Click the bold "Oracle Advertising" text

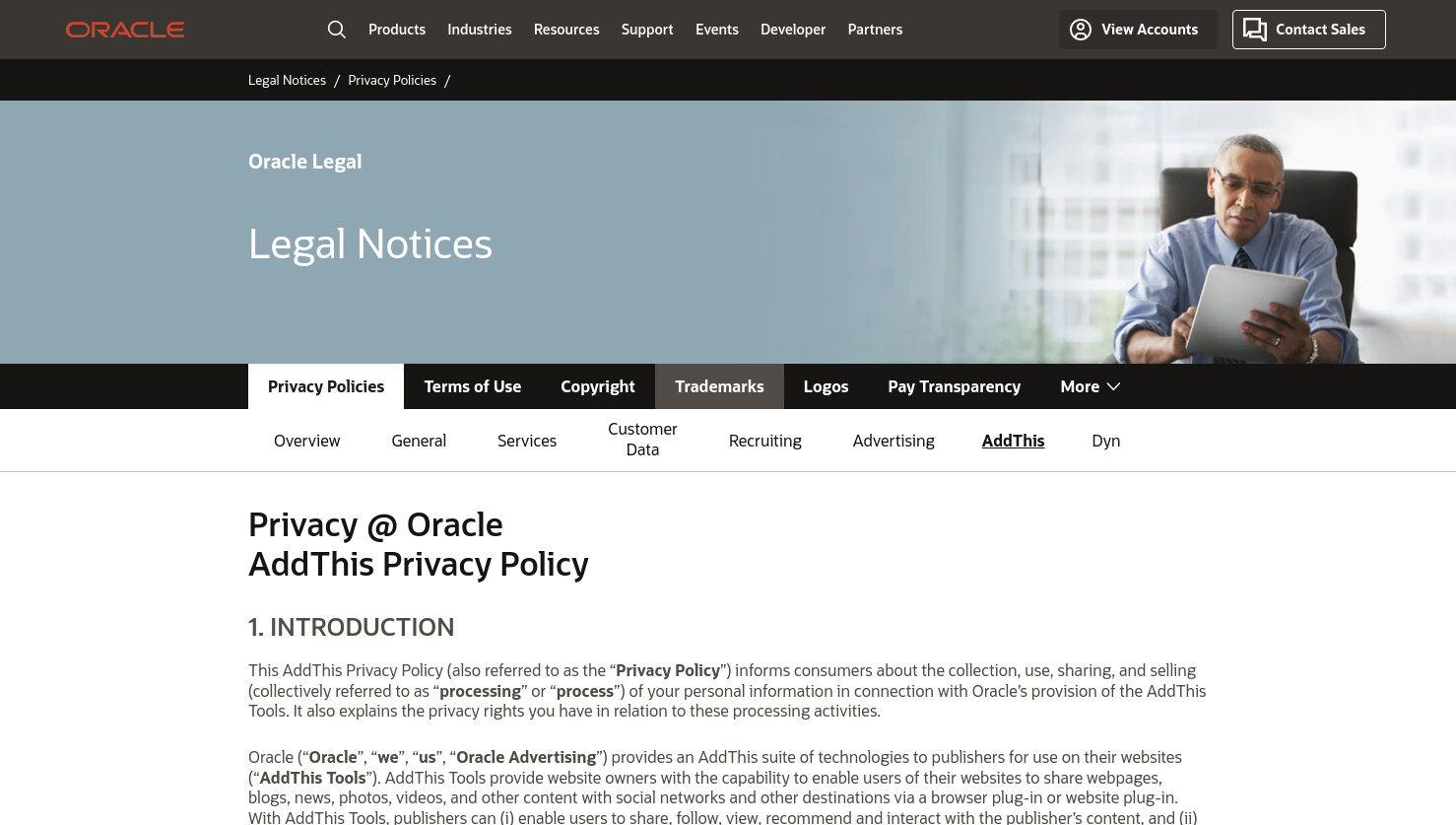point(526,757)
